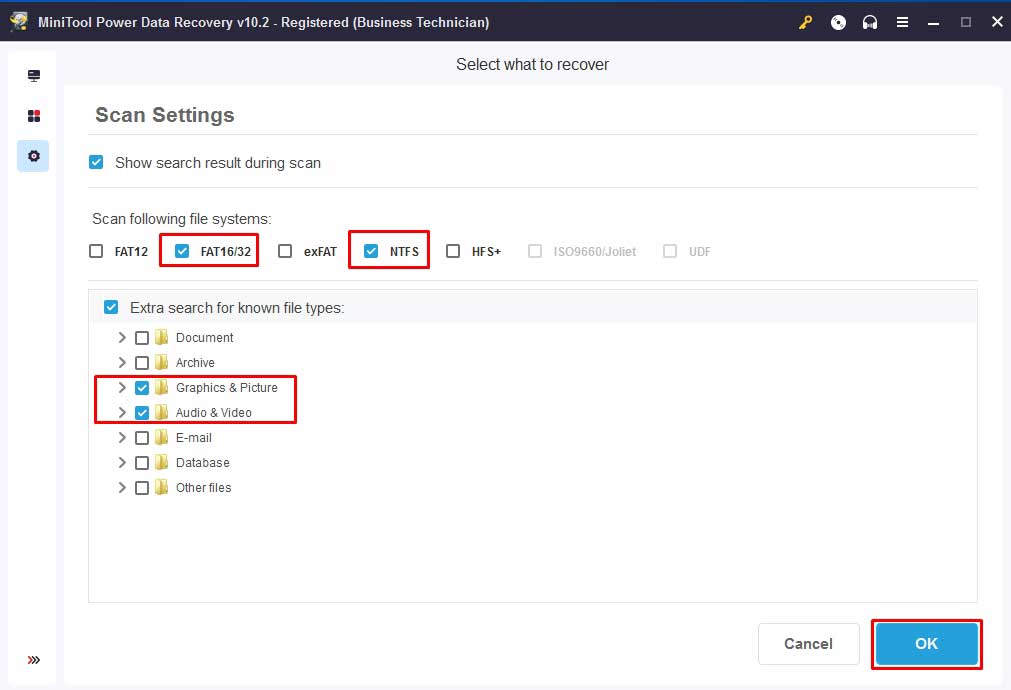Check the Document file type checkbox
This screenshot has width=1011, height=690.
[142, 338]
